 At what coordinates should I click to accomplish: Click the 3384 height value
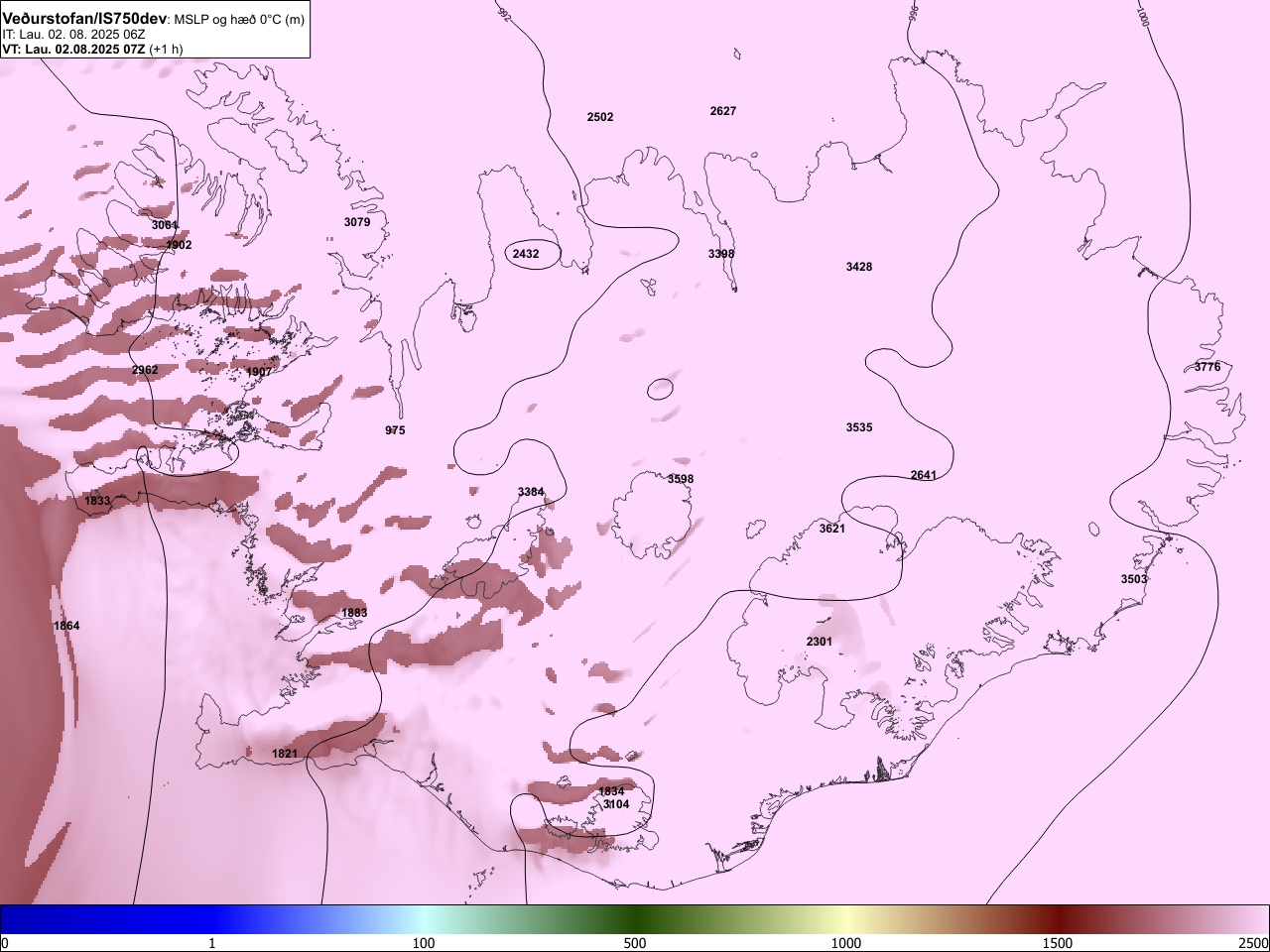531,492
